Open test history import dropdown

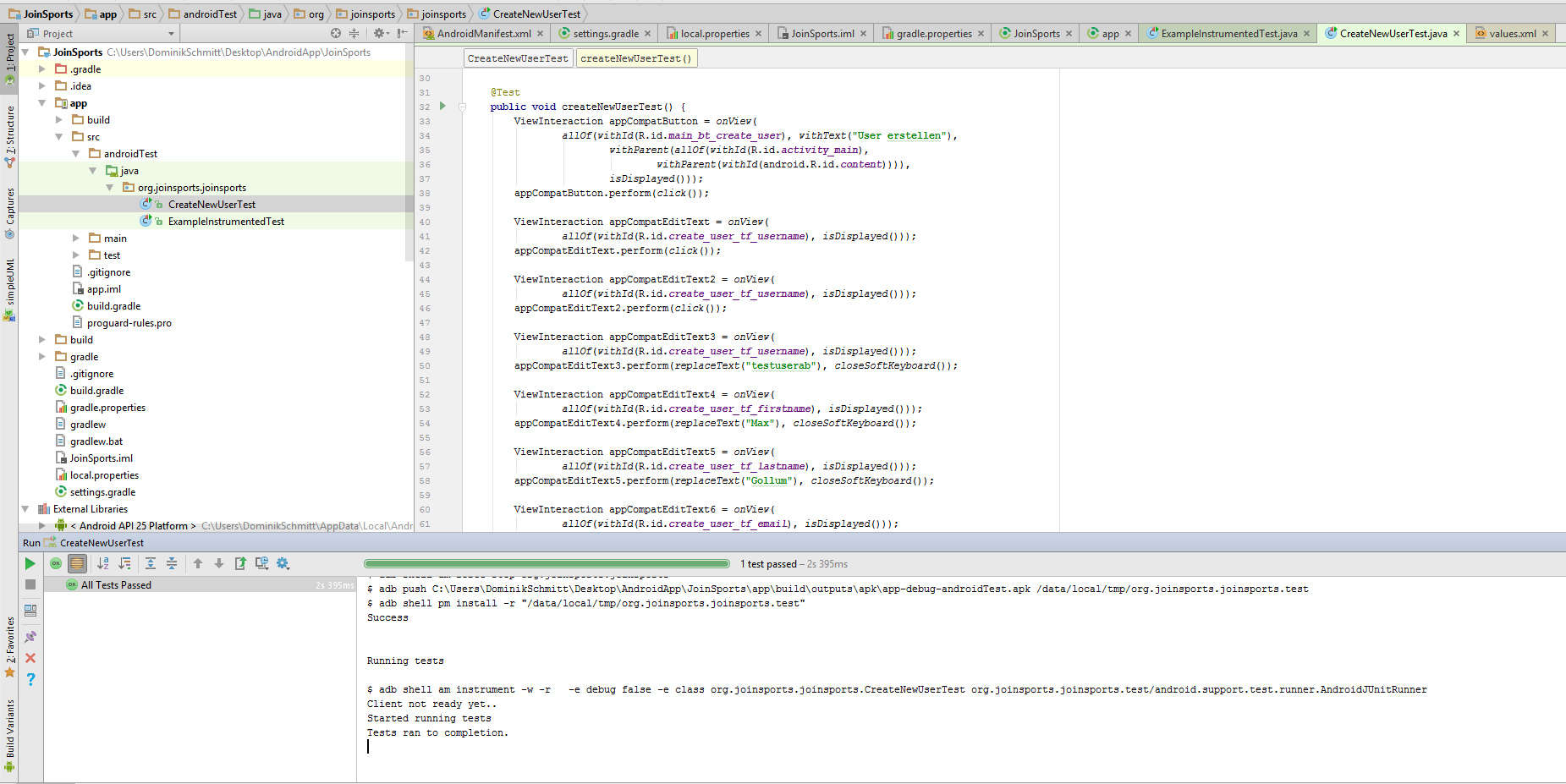[262, 563]
